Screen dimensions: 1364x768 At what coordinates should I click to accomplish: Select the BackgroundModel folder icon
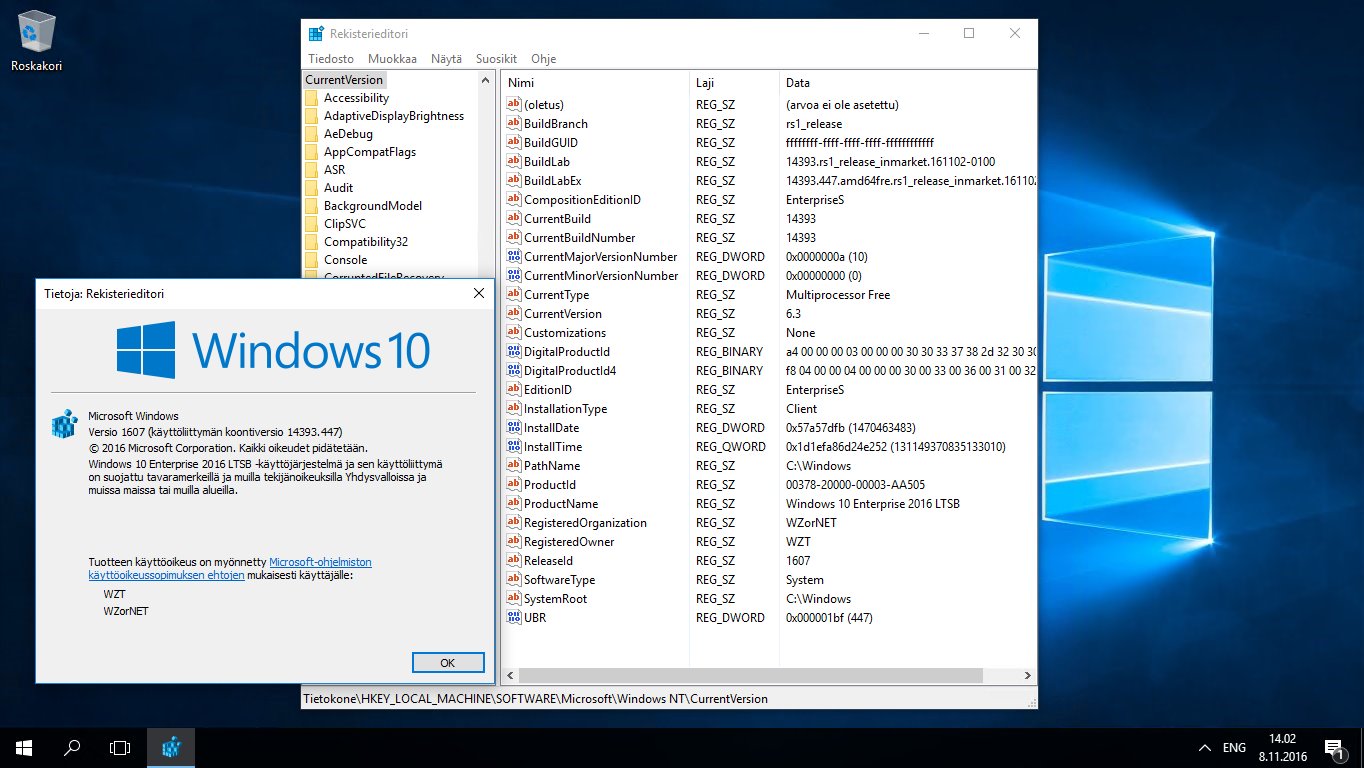point(311,206)
